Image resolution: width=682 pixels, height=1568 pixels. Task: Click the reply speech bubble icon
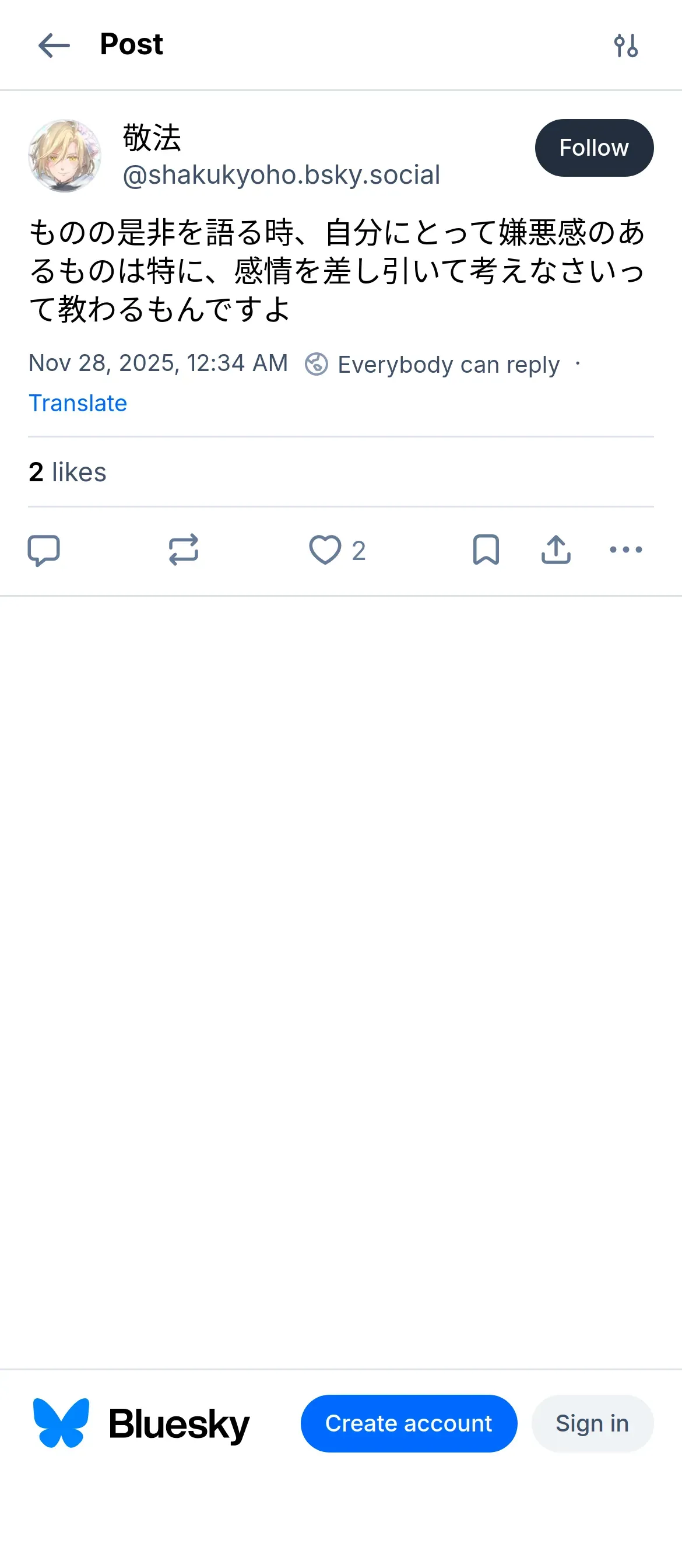pos(44,550)
